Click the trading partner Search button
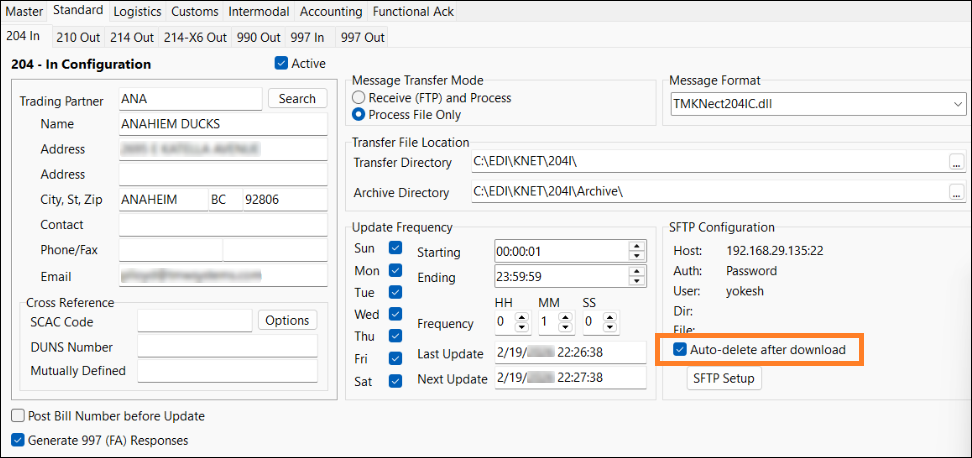Screen dimensions: 972x458 (x=297, y=98)
